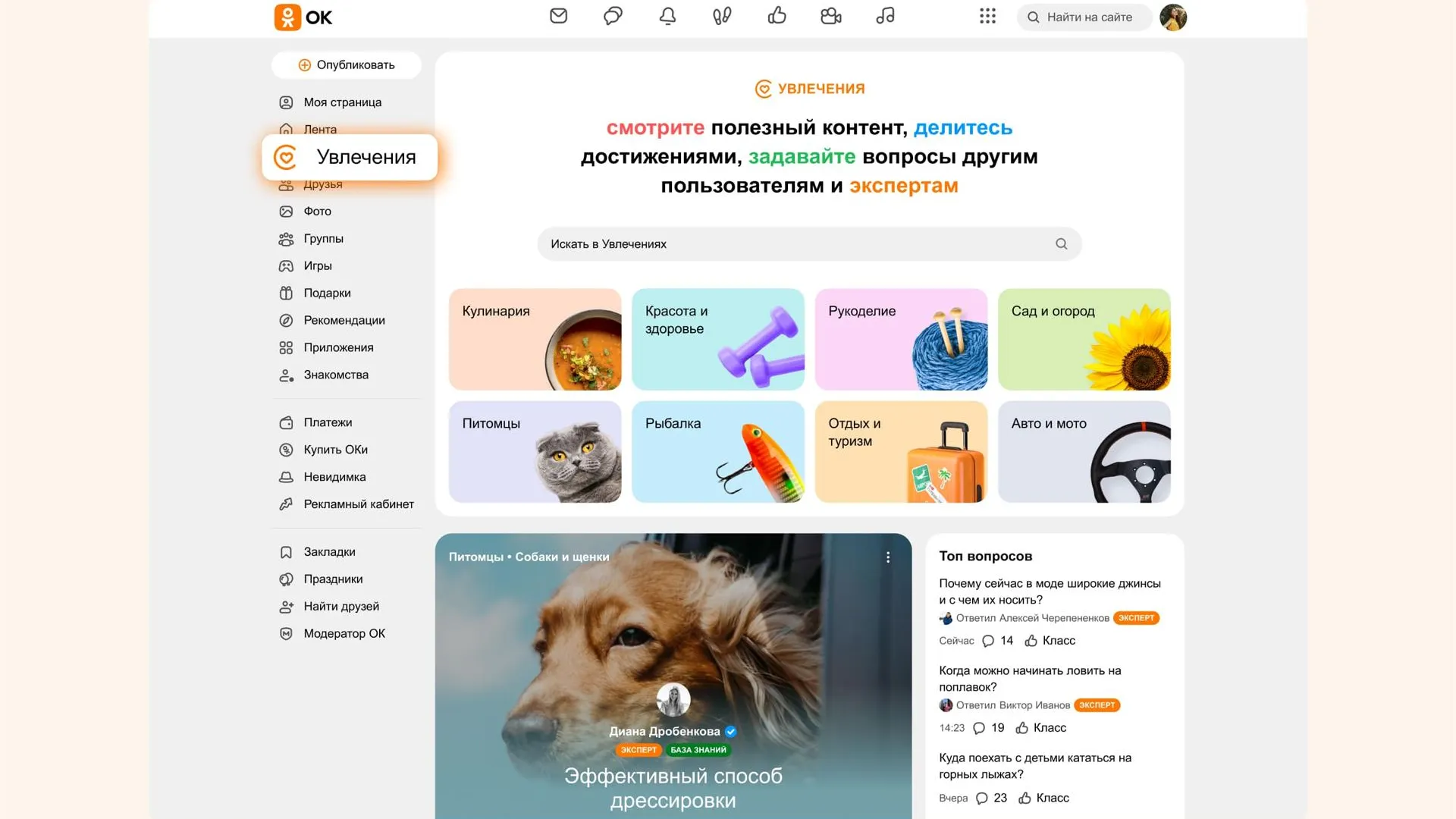This screenshot has height=819, width=1456.
Task: Click the Модератор ОК icon
Action: click(286, 634)
